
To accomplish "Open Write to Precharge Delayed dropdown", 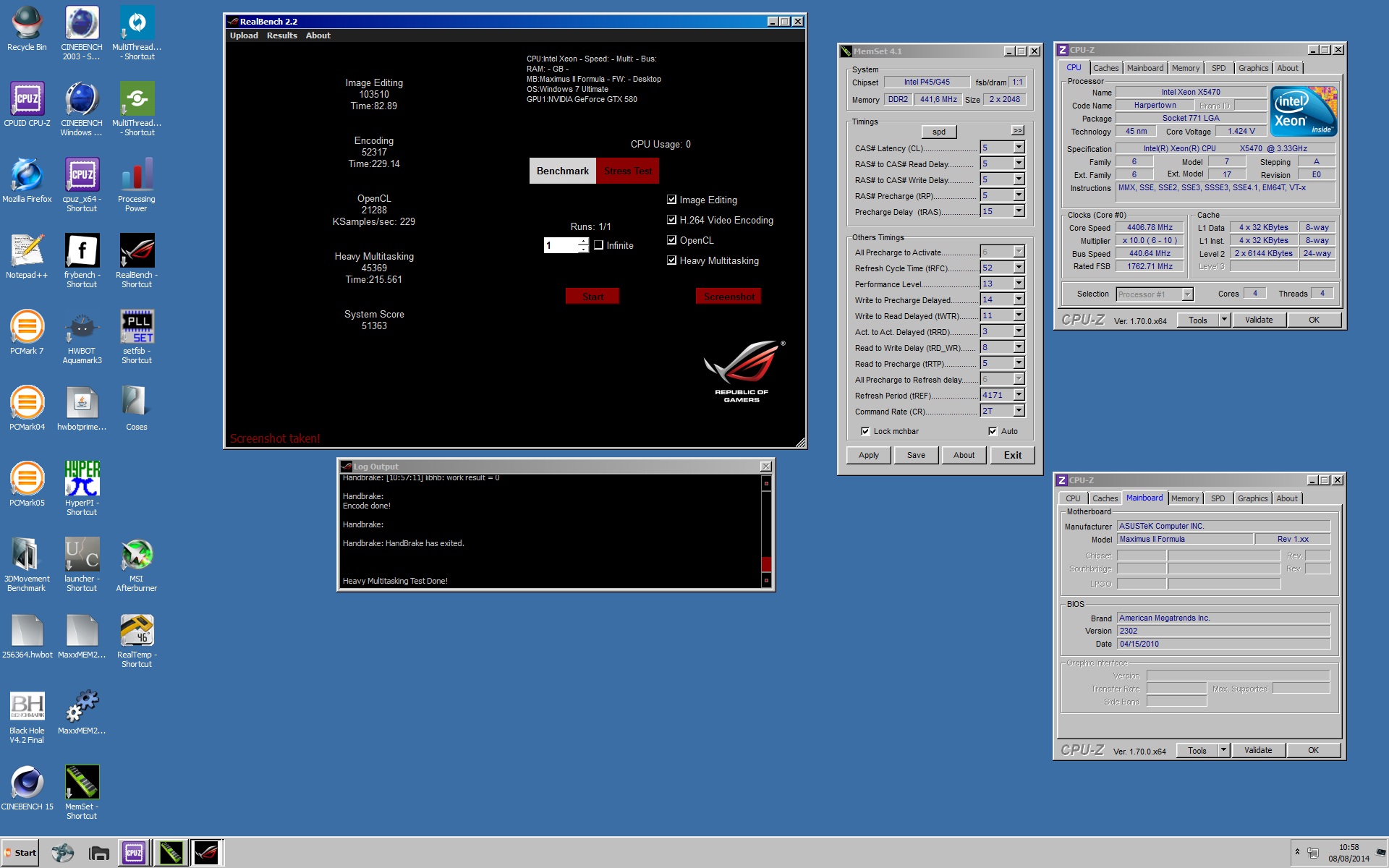I will (x=1019, y=299).
